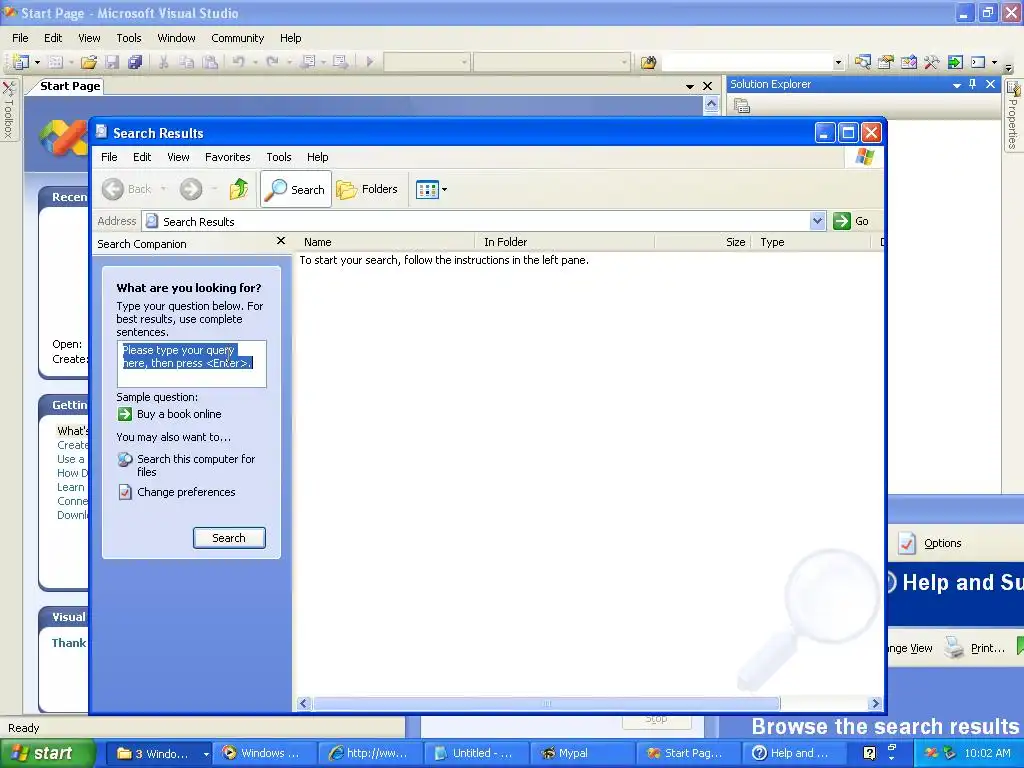
Task: Open the Window menu in Visual Studio
Action: [x=176, y=38]
